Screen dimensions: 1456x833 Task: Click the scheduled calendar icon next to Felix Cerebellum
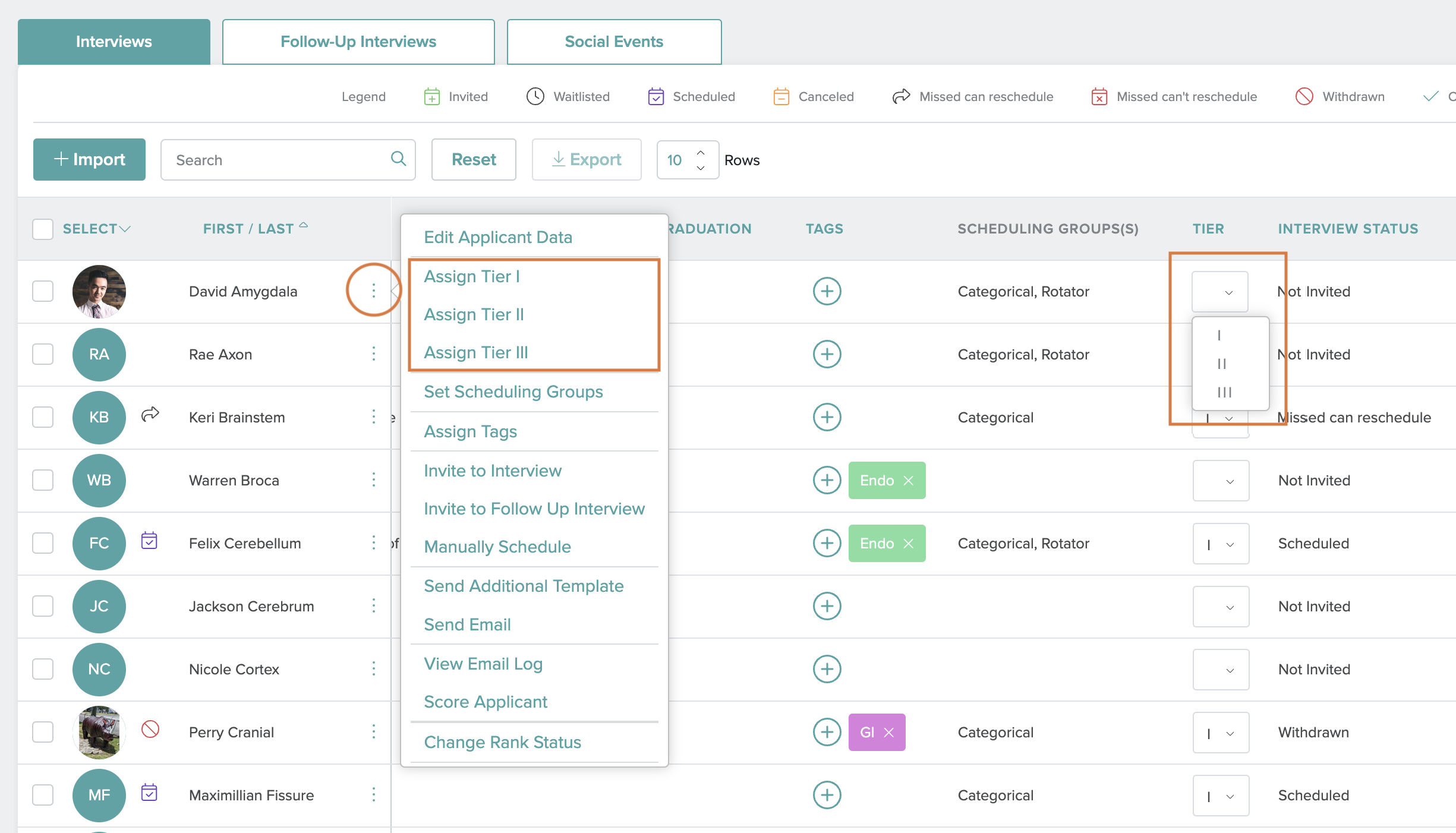(x=149, y=541)
